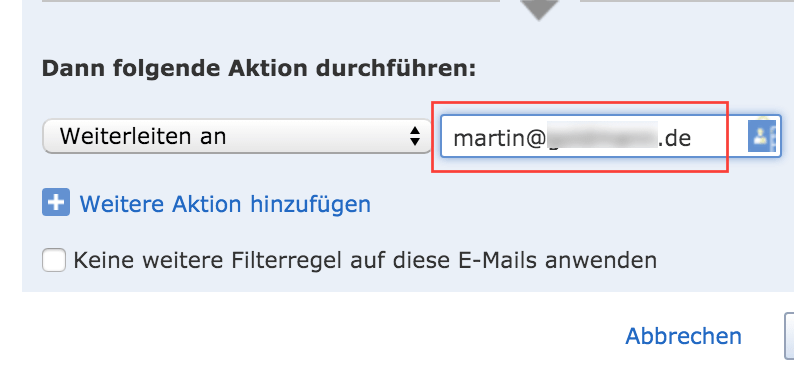The width and height of the screenshot is (794, 372).
Task: Toggle via label "Keine weitere Filterregel auf diese E-Mails anwenden"
Action: click(x=365, y=260)
